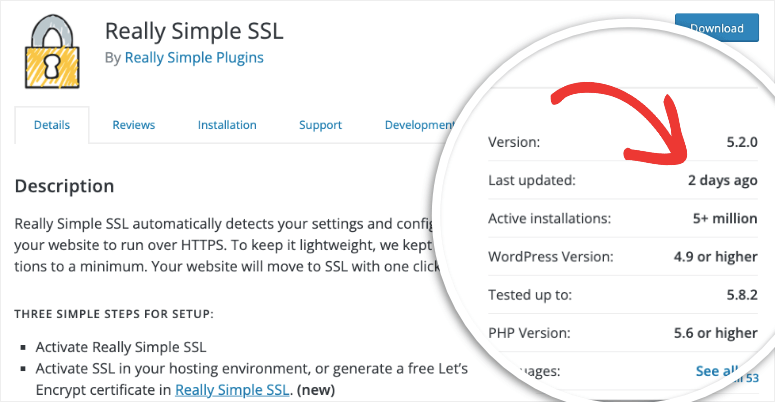The width and height of the screenshot is (775, 402).
Task: Click the WordPress Version value 4.9 or higher
Action: click(x=715, y=257)
